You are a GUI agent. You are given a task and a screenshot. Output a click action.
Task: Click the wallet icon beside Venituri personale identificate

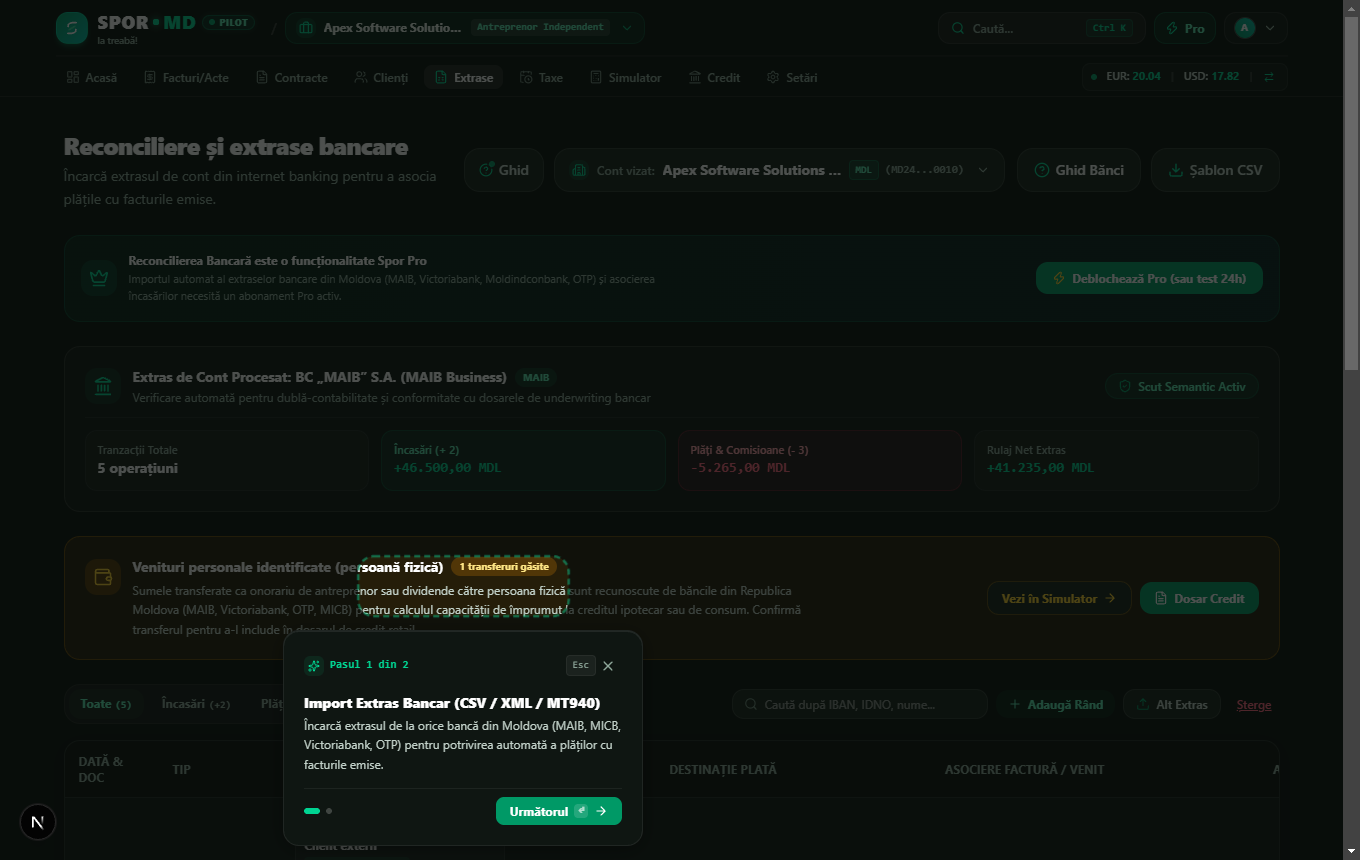102,577
